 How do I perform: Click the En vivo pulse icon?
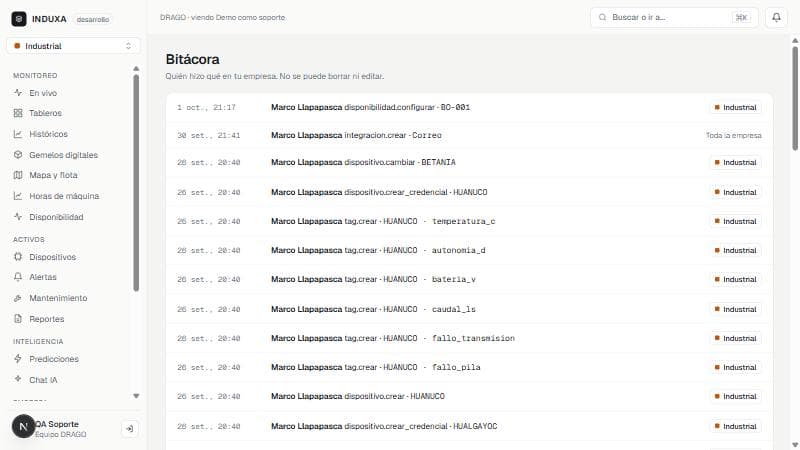(x=18, y=93)
